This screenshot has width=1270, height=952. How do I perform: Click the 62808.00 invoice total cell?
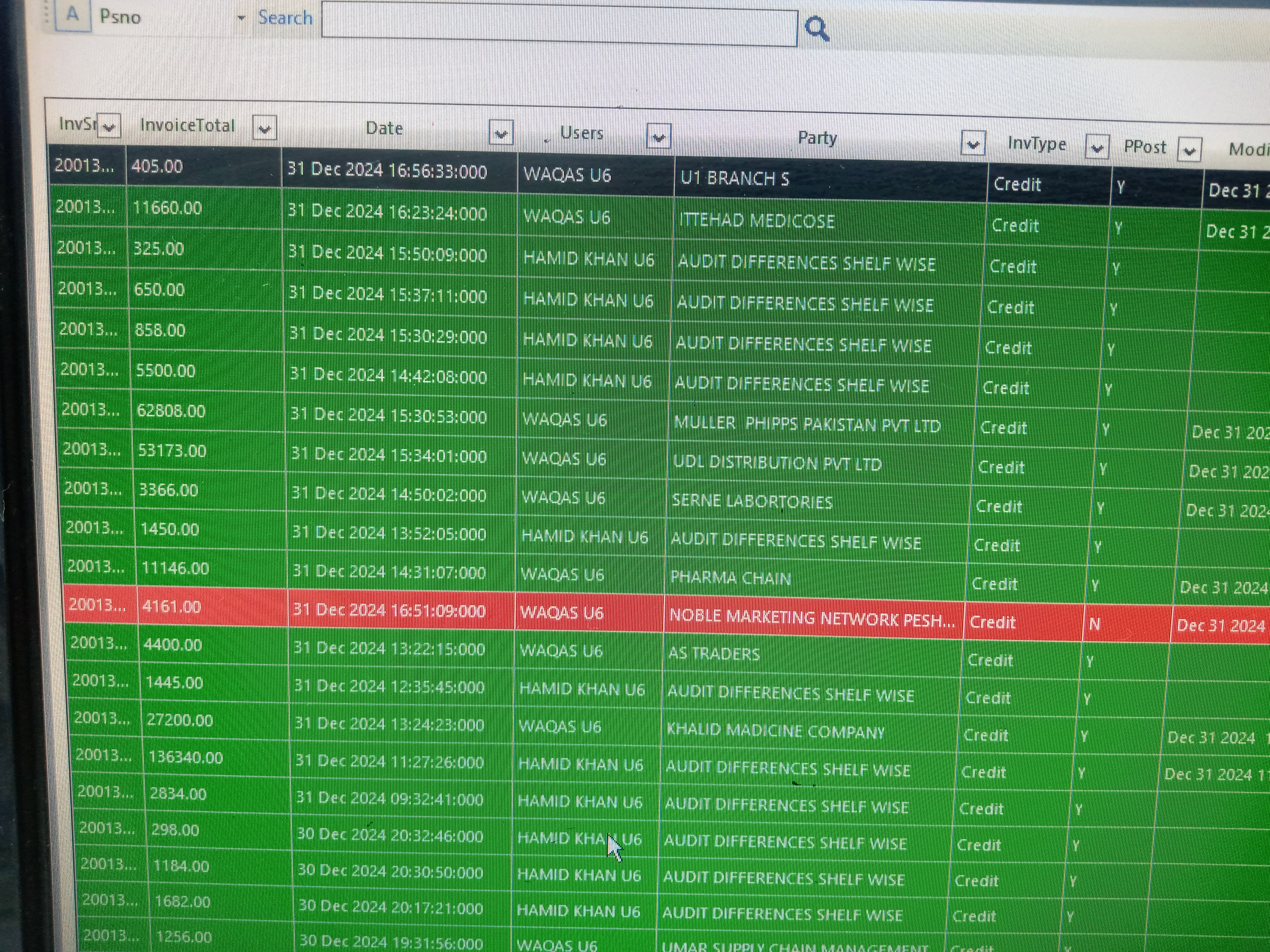[171, 411]
